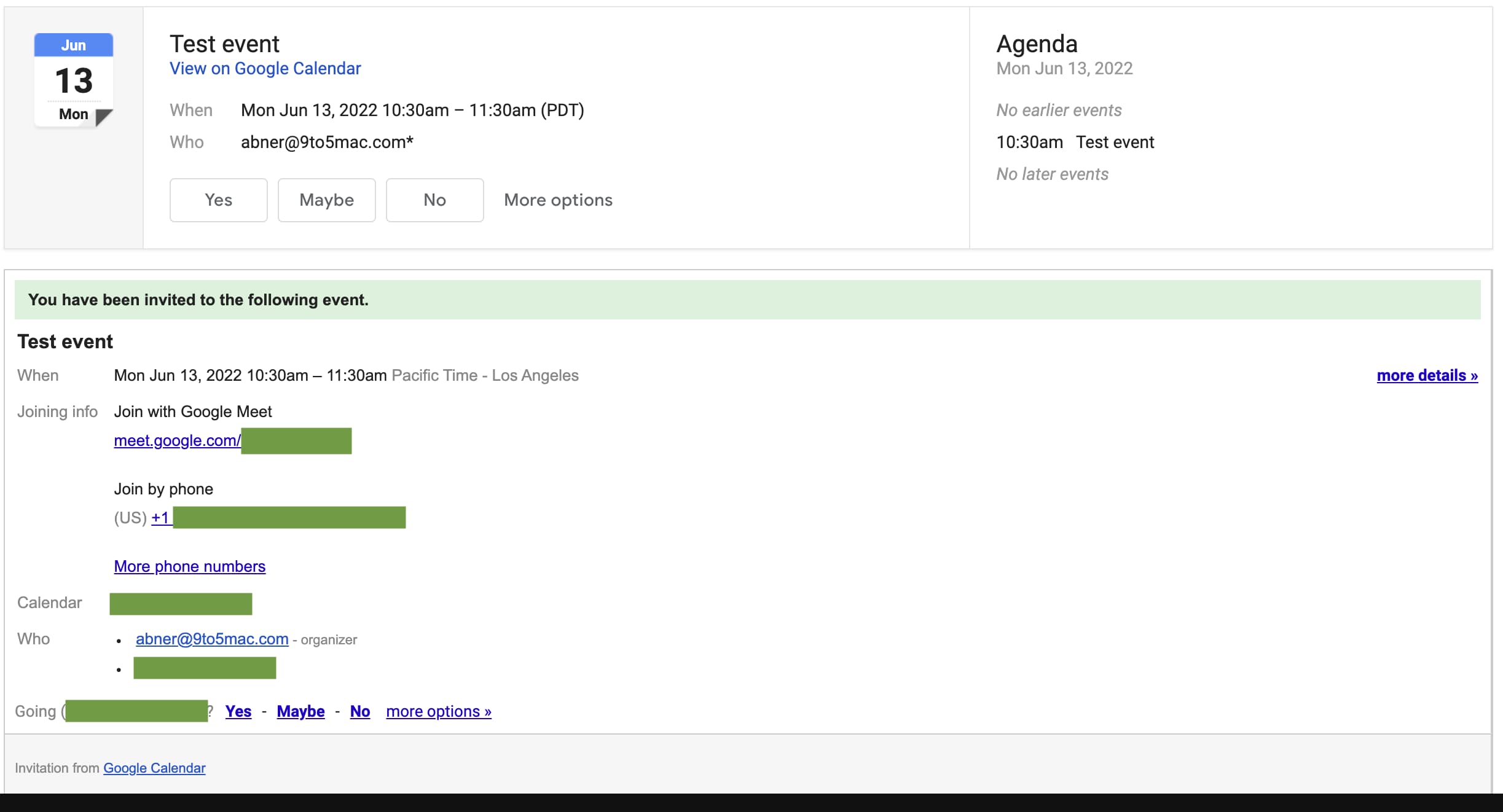The width and height of the screenshot is (1503, 812).
Task: Open the meet.google.com meeting link
Action: (178, 440)
